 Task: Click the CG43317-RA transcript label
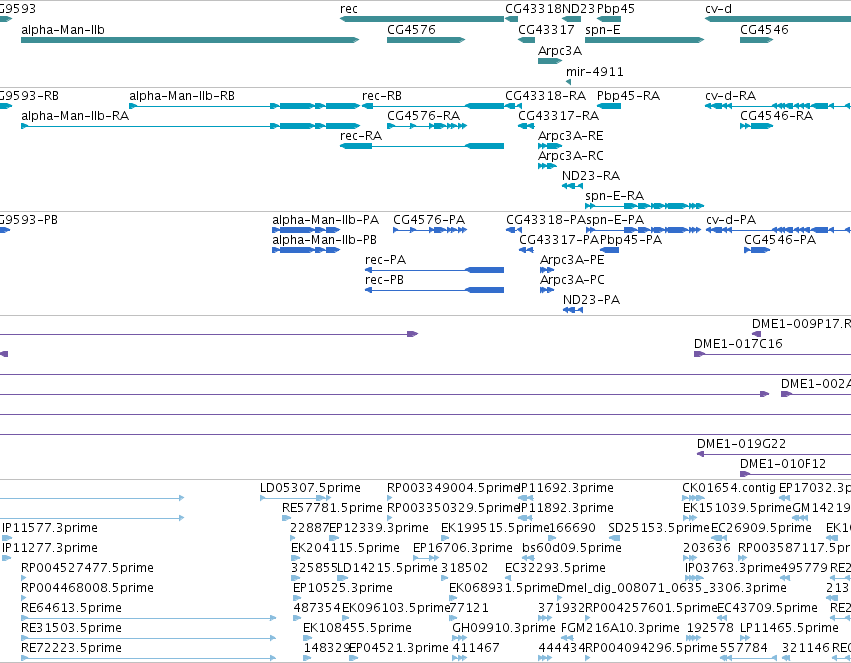pyautogui.click(x=558, y=116)
